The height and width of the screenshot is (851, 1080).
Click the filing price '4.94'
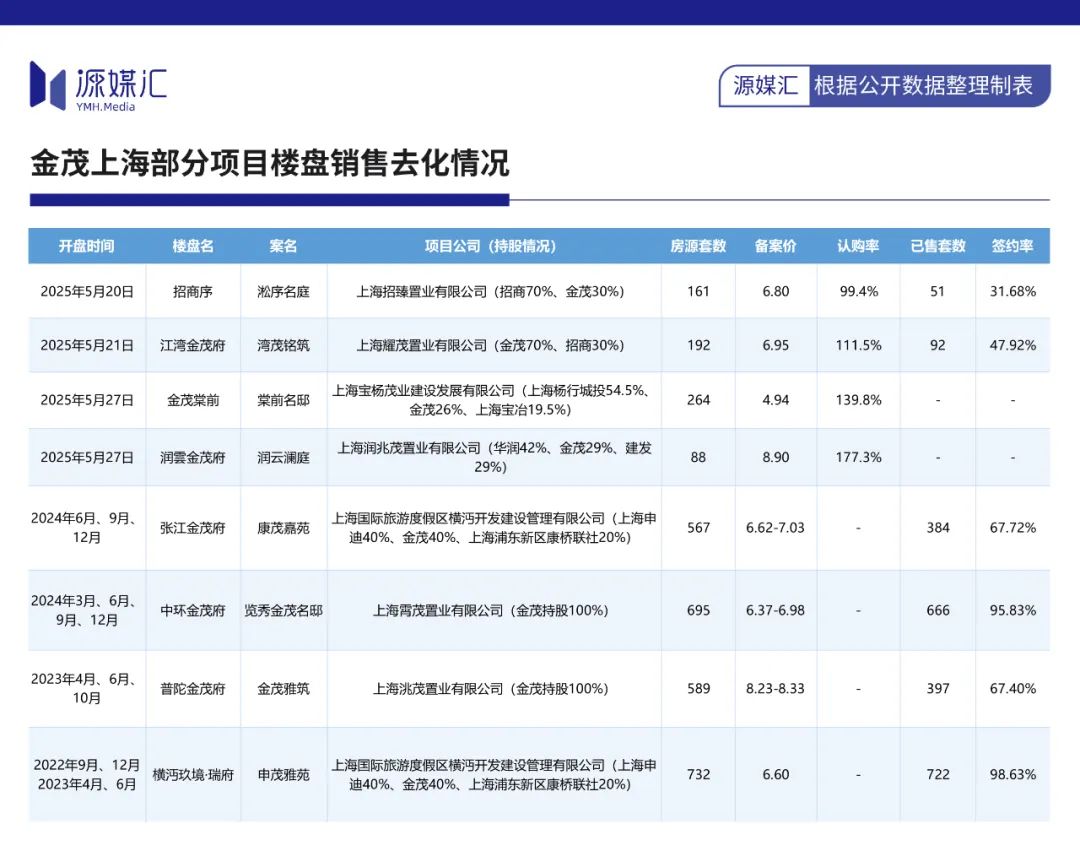(776, 400)
